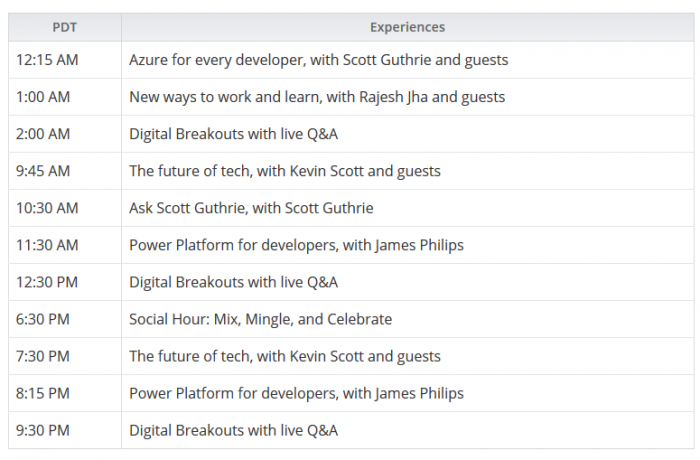Click Azure for every developer session
700x460 pixels.
pyautogui.click(x=318, y=60)
